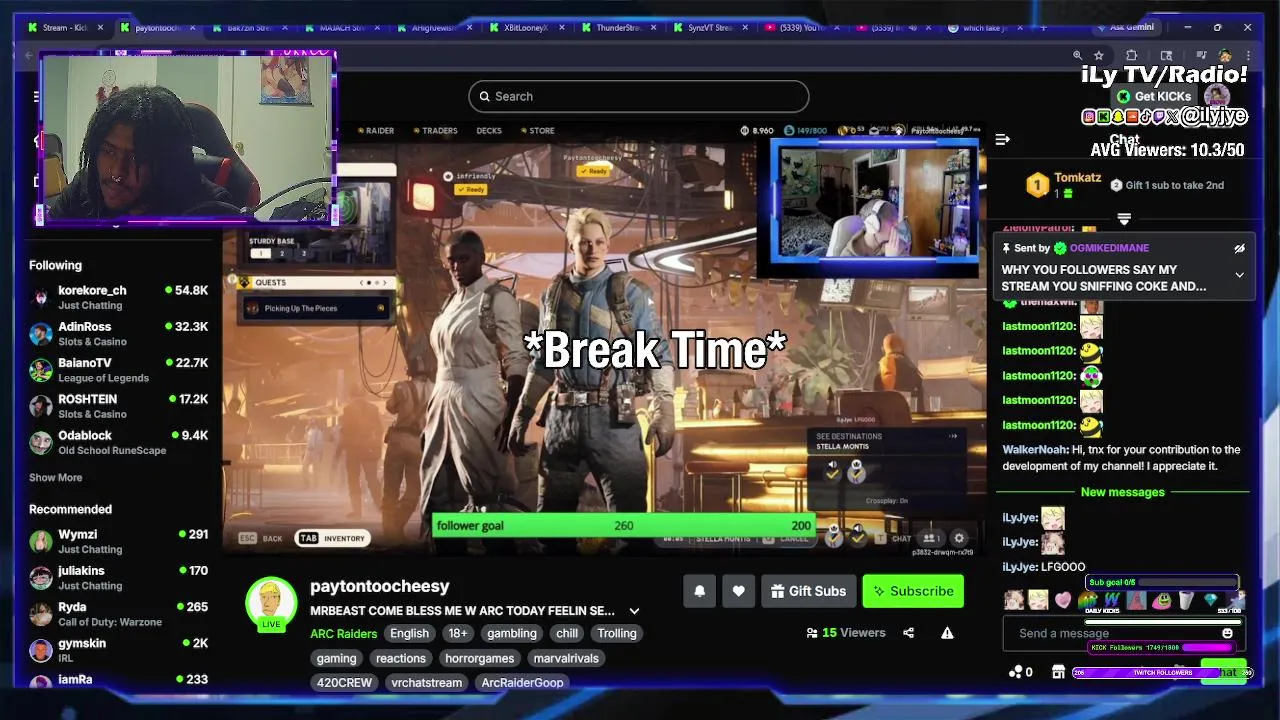Click the green follower goal bar

[624, 526]
